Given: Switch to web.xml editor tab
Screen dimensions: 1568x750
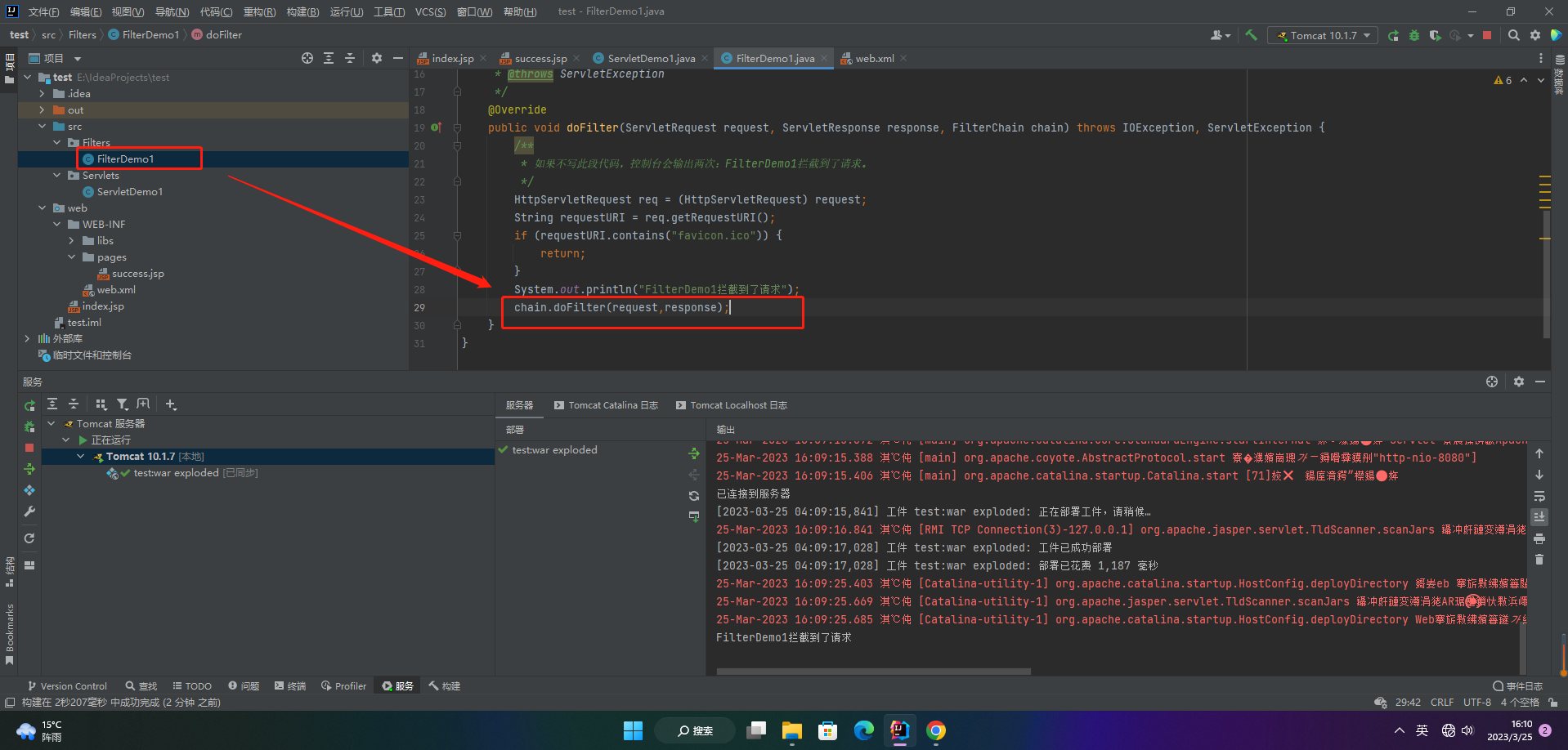Looking at the screenshot, I should 875,58.
